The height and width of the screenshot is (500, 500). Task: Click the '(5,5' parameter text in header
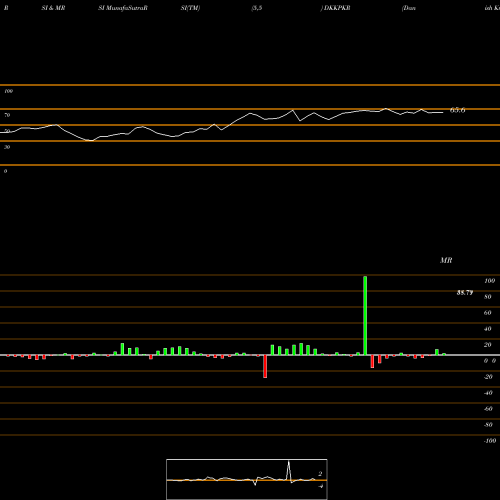point(257,8)
